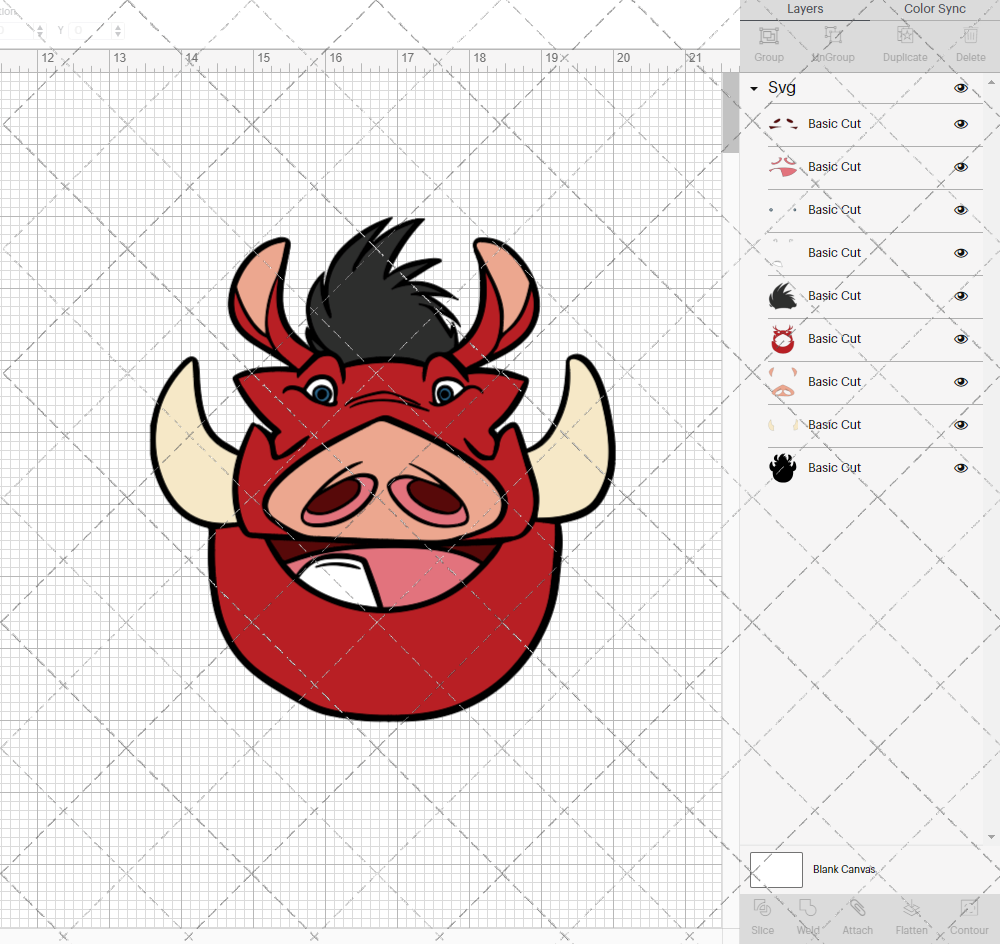Hide the red face layer
The height and width of the screenshot is (944, 1000).
click(x=960, y=339)
